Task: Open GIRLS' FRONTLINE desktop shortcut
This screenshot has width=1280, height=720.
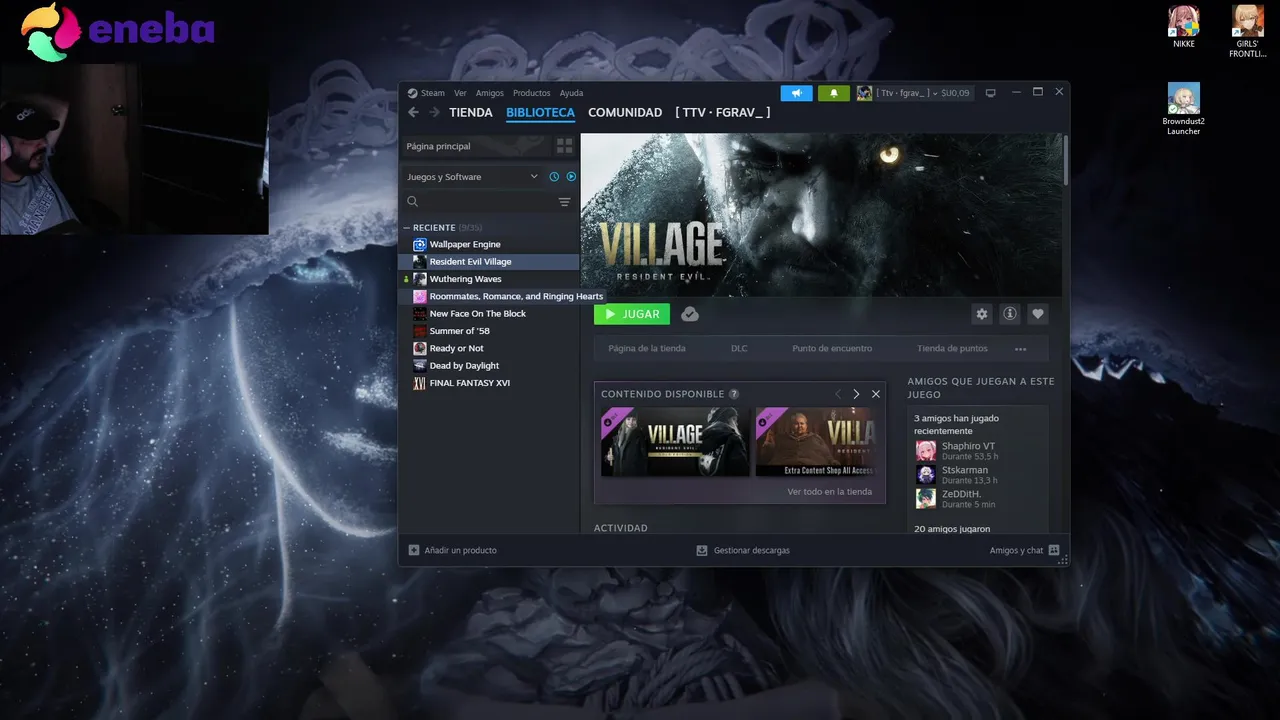Action: [1247, 30]
